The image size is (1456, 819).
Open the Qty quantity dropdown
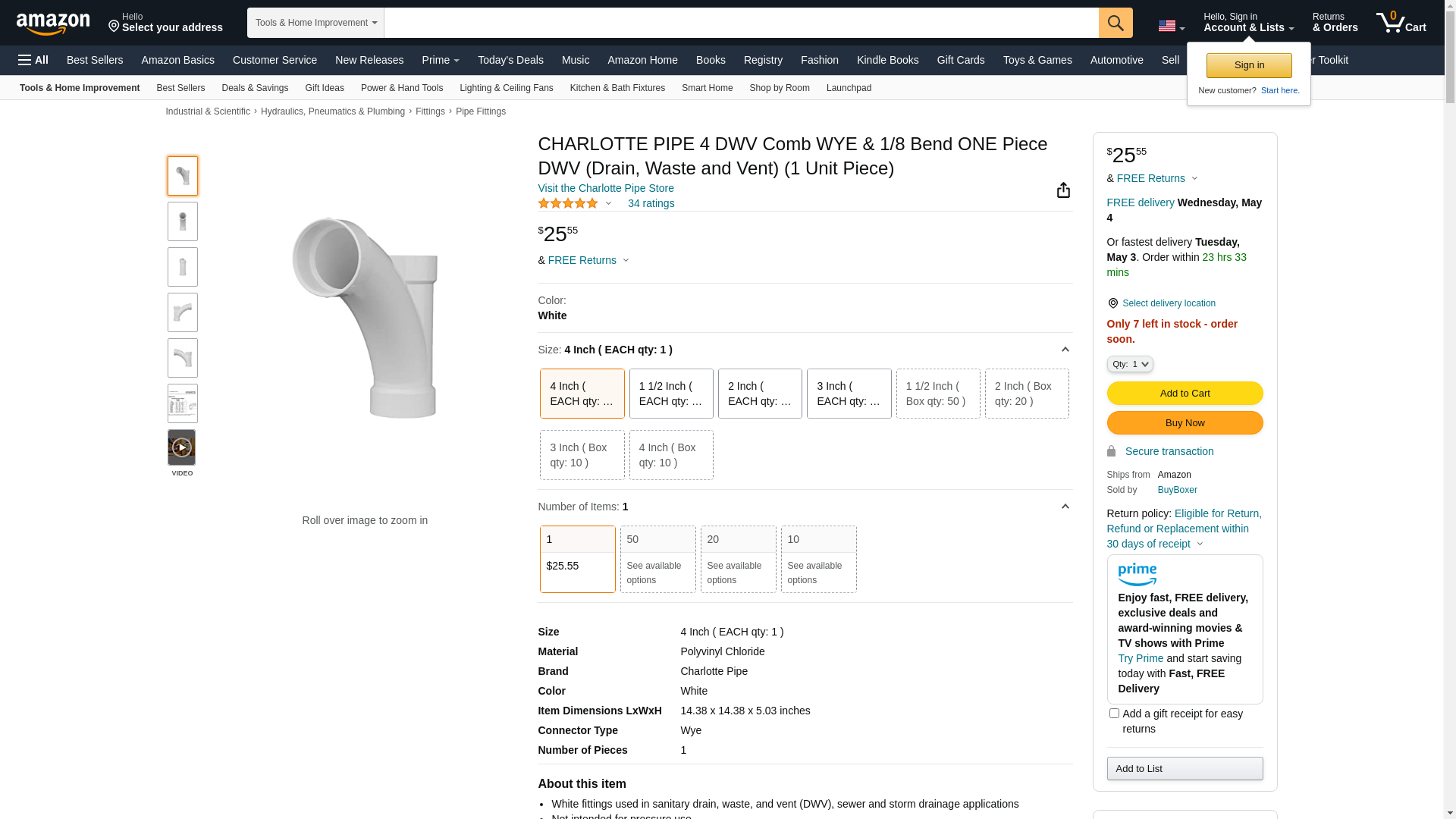point(1129,365)
